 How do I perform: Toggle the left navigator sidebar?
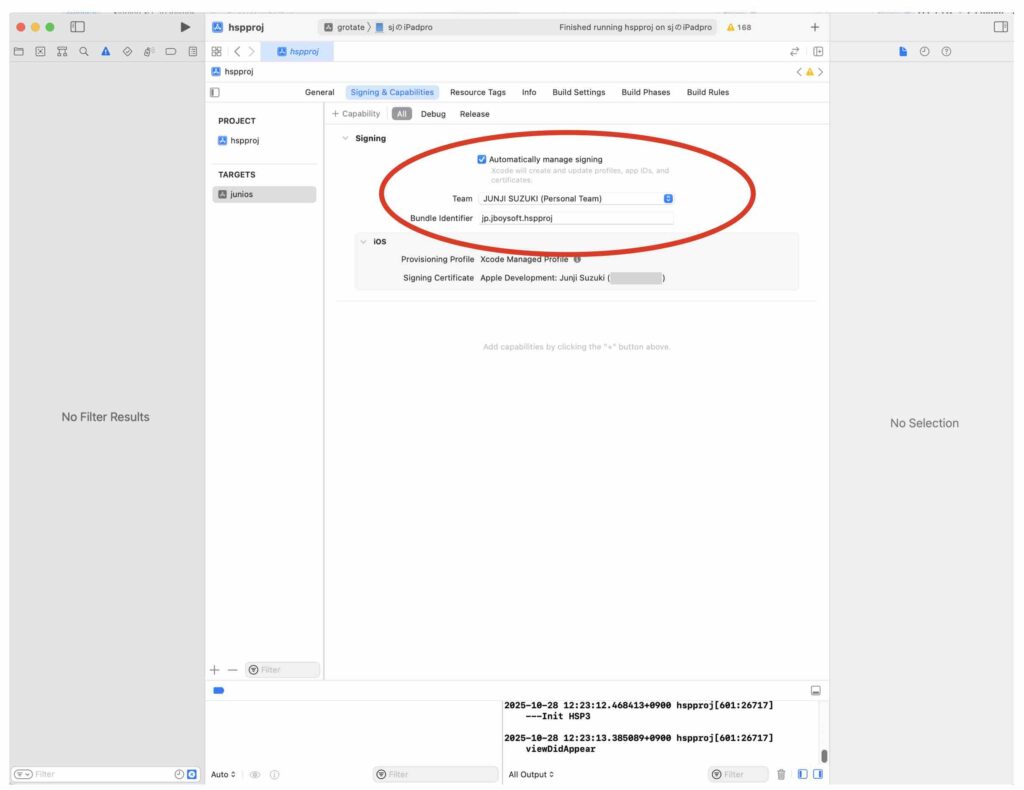point(77,27)
